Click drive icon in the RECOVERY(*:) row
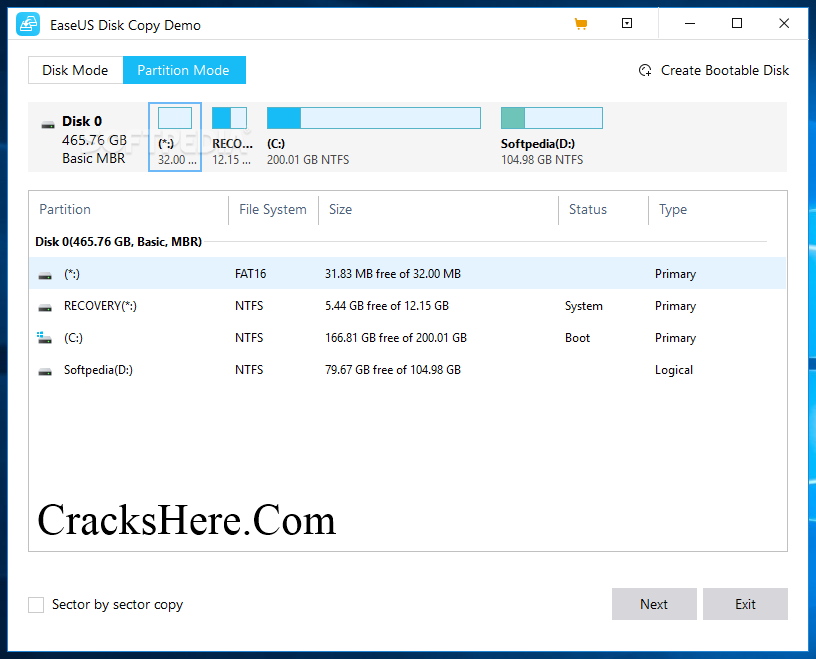816x659 pixels. click(x=45, y=307)
